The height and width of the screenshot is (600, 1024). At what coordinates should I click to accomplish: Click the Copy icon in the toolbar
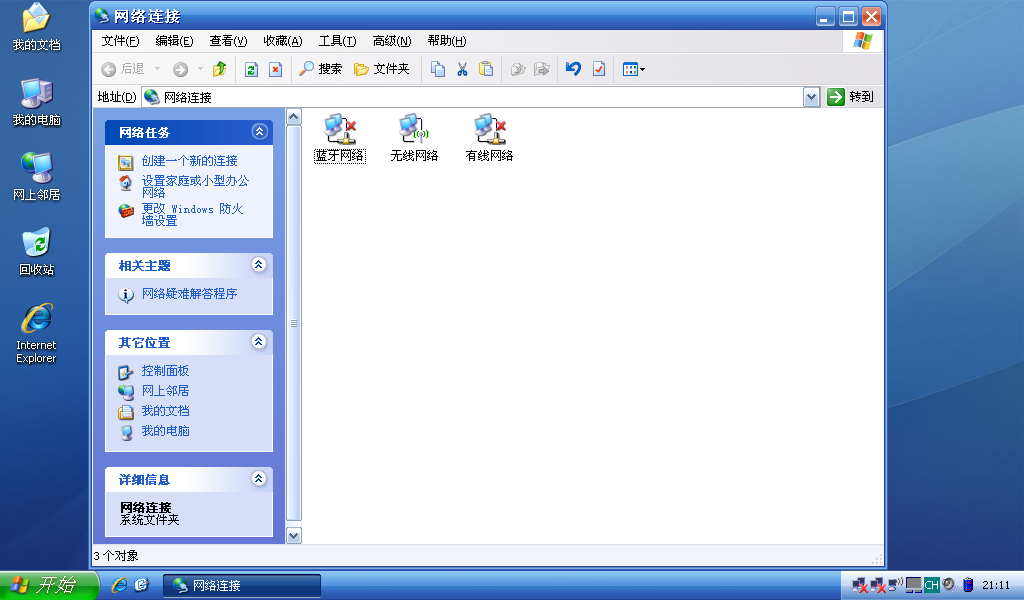[x=437, y=69]
